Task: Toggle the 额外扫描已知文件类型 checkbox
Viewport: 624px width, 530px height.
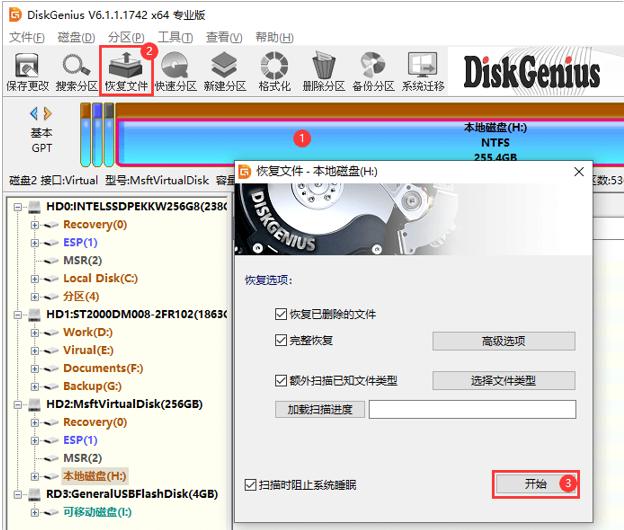Action: 281,381
